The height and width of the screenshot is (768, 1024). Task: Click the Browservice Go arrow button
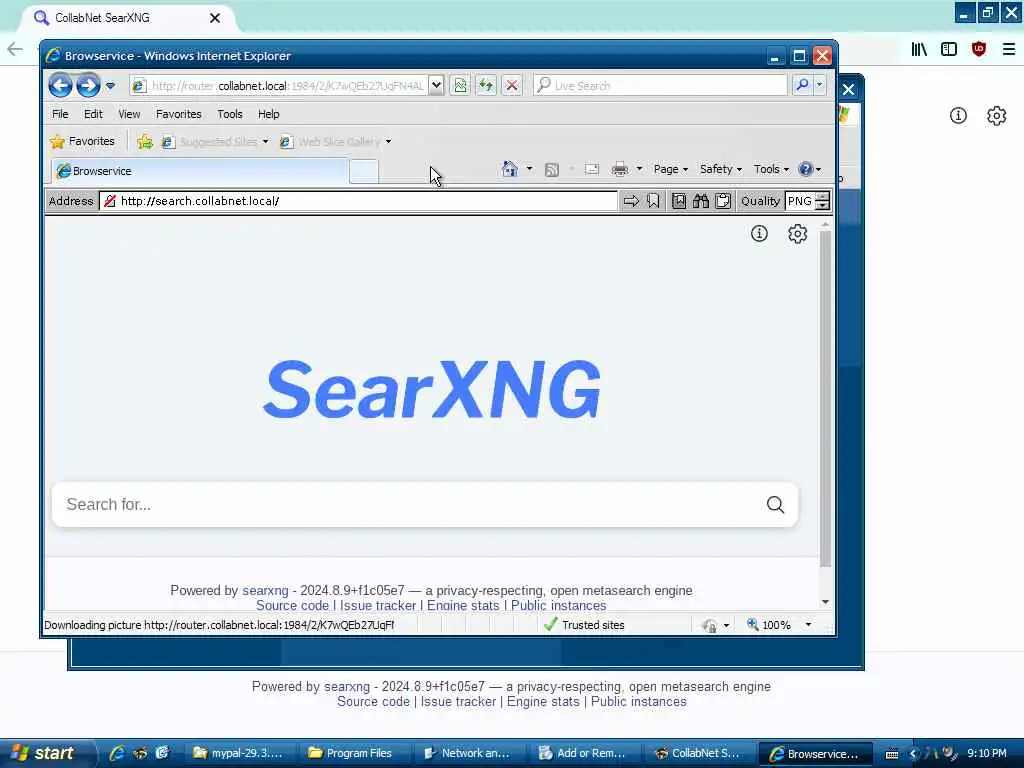pos(631,201)
